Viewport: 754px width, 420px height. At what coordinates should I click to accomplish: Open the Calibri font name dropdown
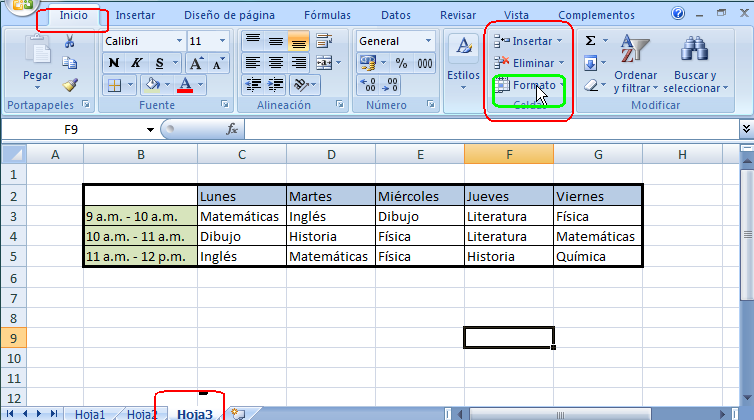[x=179, y=41]
